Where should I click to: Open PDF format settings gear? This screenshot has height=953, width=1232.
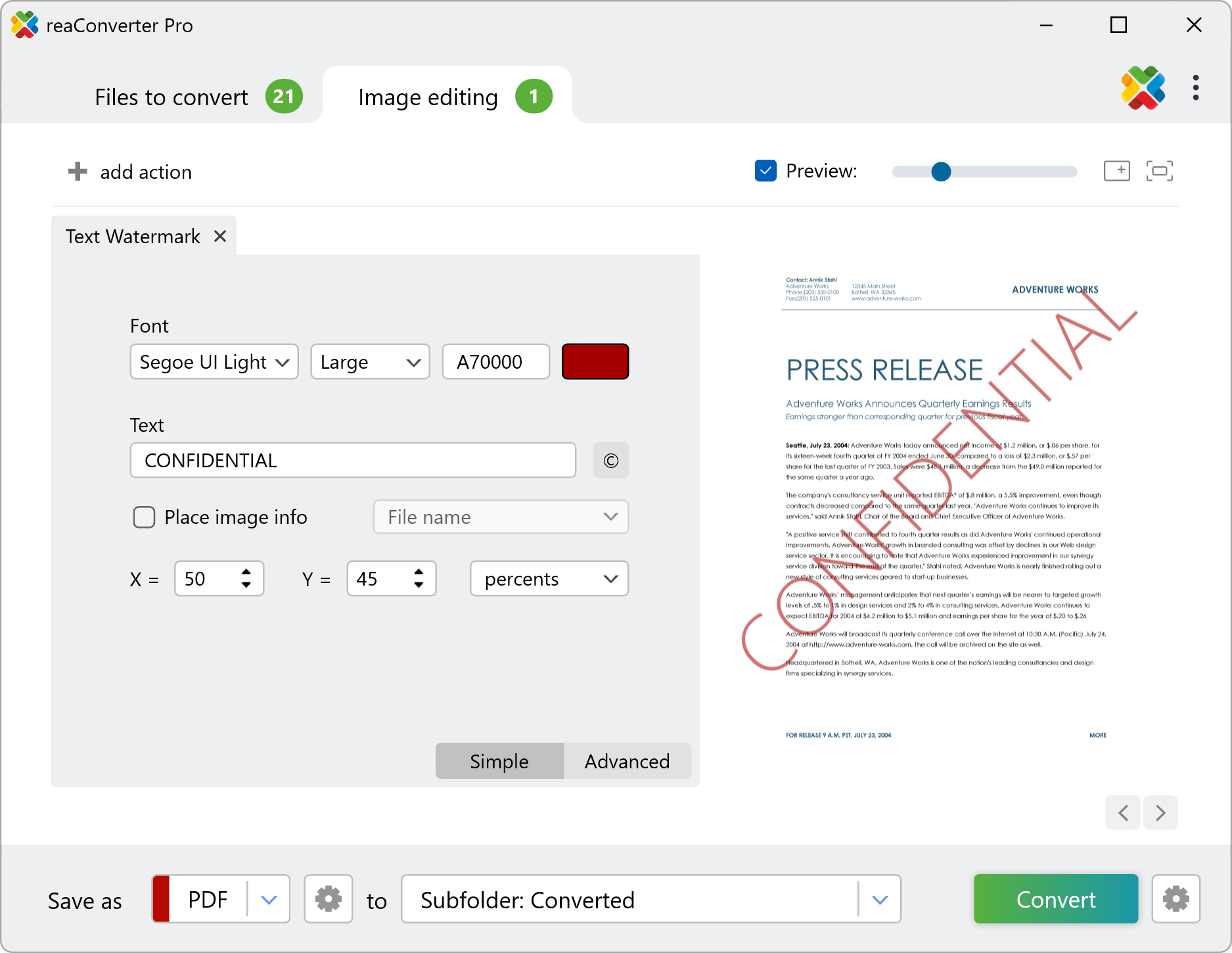[x=329, y=898]
